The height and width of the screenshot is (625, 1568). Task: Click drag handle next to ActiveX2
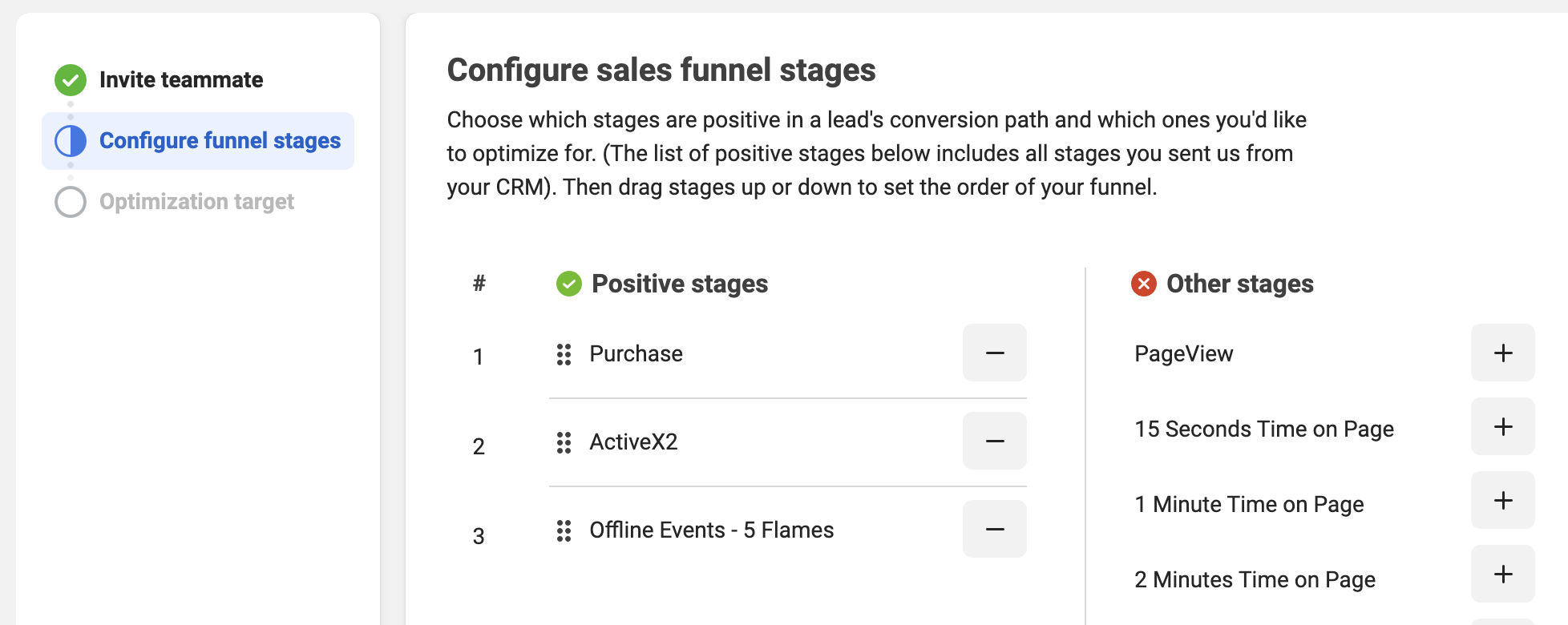point(564,442)
